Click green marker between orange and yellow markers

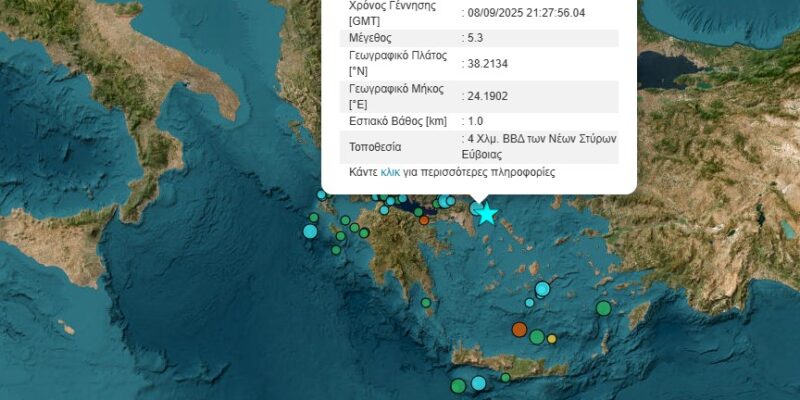(537, 336)
